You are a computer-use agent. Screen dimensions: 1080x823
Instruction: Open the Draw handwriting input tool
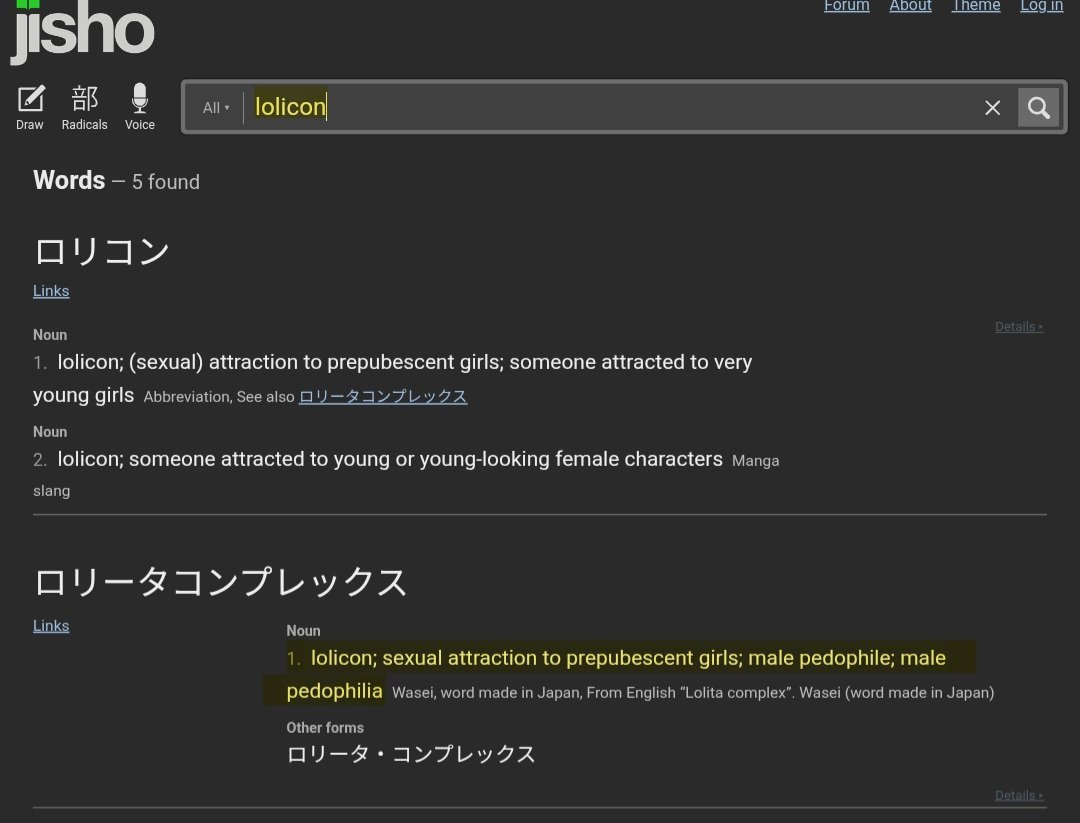coord(30,107)
